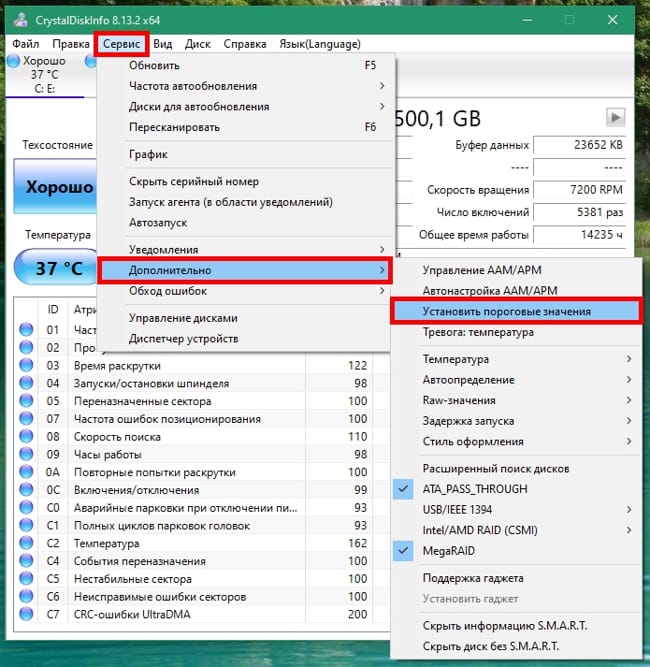The width and height of the screenshot is (650, 667).
Task: Click the status orb for attribute C7
Action: pos(26,614)
